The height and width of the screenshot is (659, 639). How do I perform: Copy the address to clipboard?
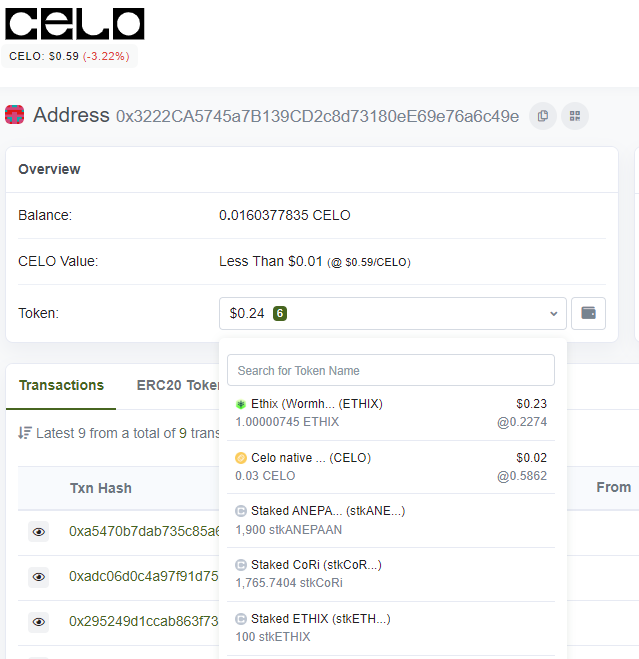point(543,116)
